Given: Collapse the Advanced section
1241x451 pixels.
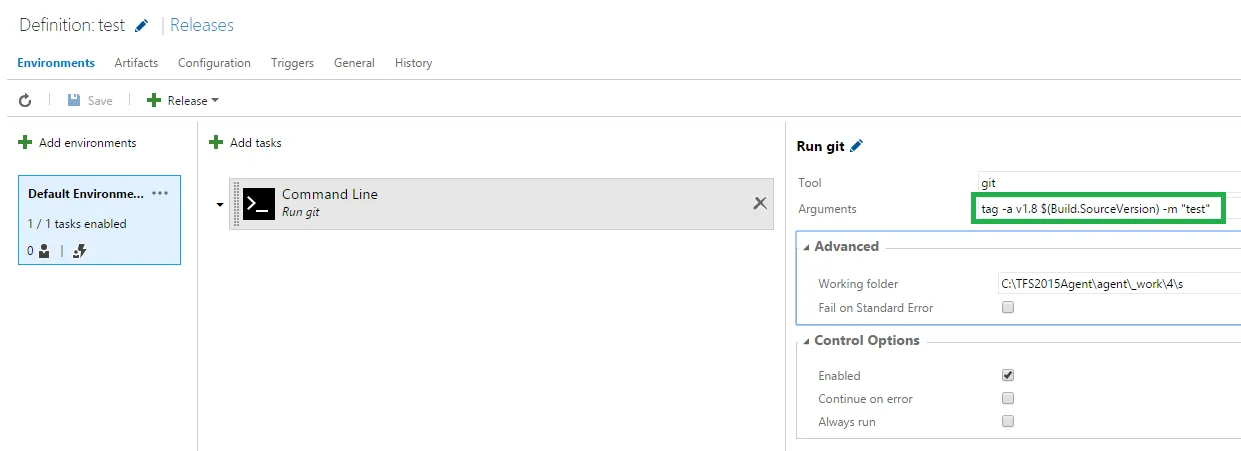Looking at the screenshot, I should pyautogui.click(x=807, y=247).
